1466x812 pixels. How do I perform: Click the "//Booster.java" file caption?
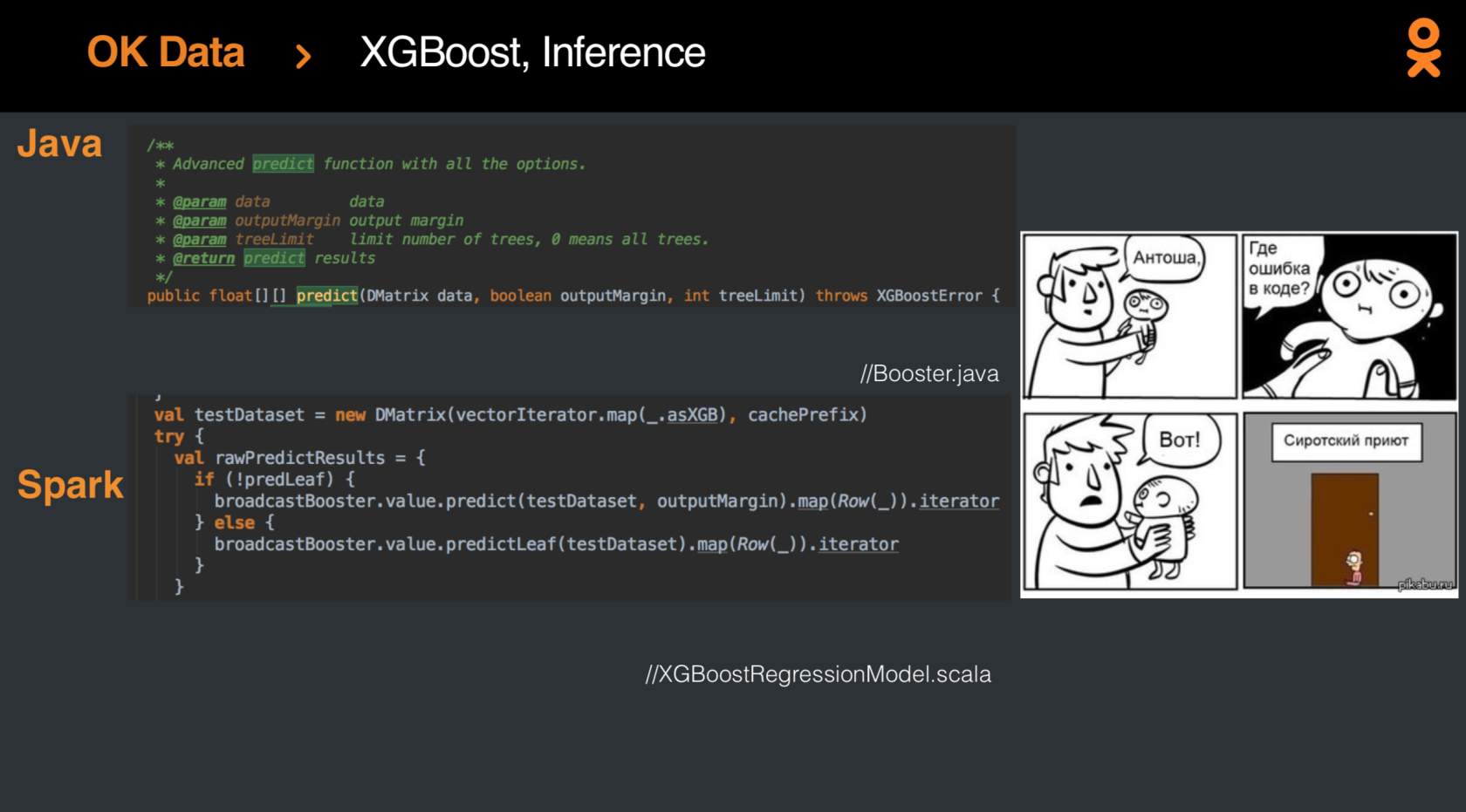(x=929, y=374)
